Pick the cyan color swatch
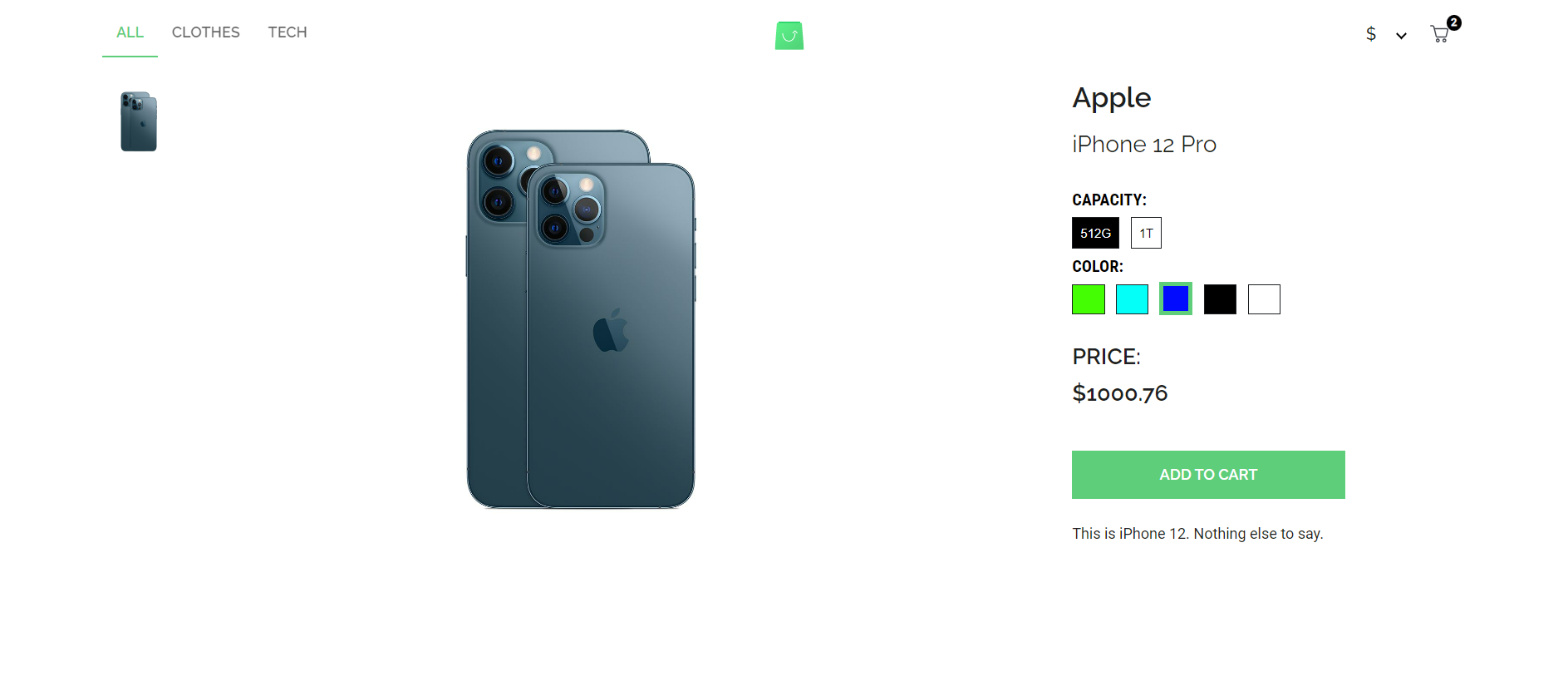1568x676 pixels. 1132,299
